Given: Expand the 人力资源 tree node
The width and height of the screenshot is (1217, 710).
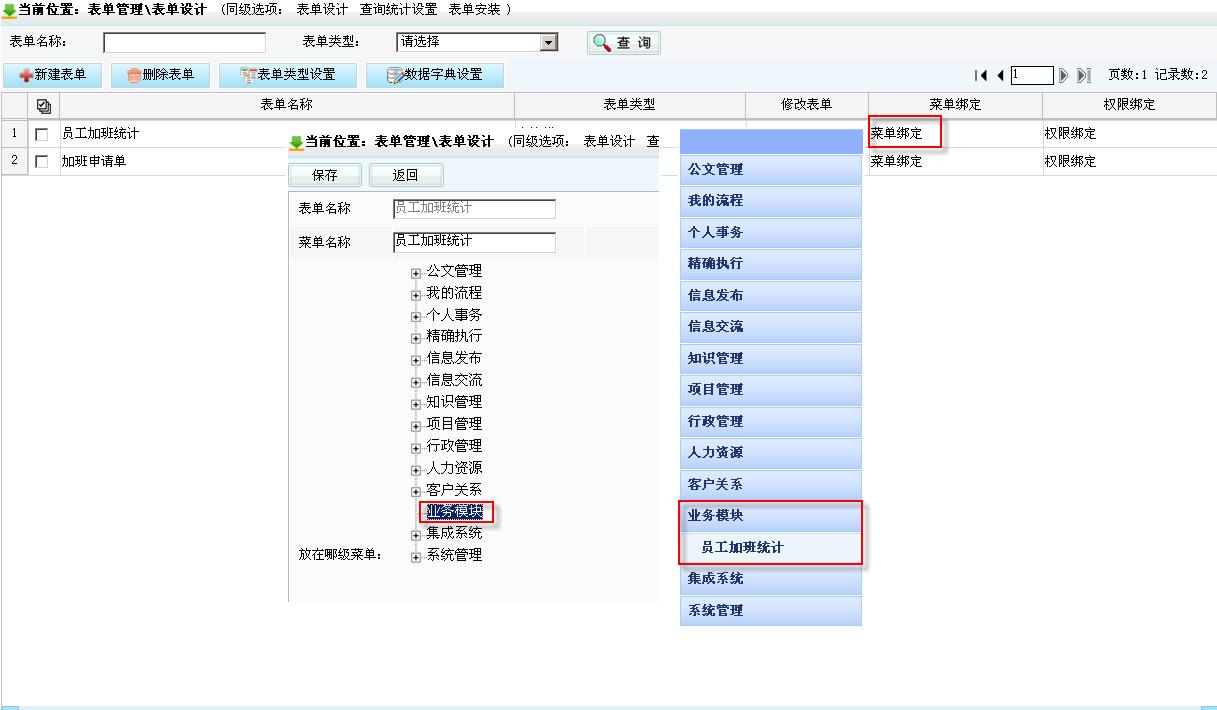Looking at the screenshot, I should [416, 470].
